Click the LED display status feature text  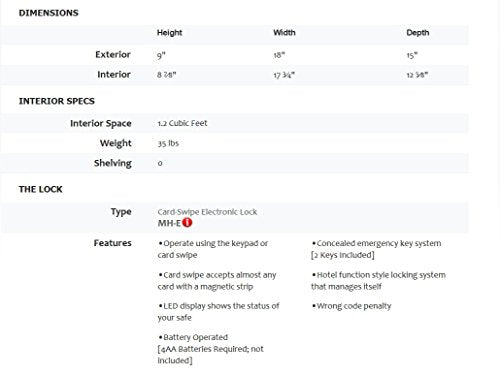pos(218,312)
